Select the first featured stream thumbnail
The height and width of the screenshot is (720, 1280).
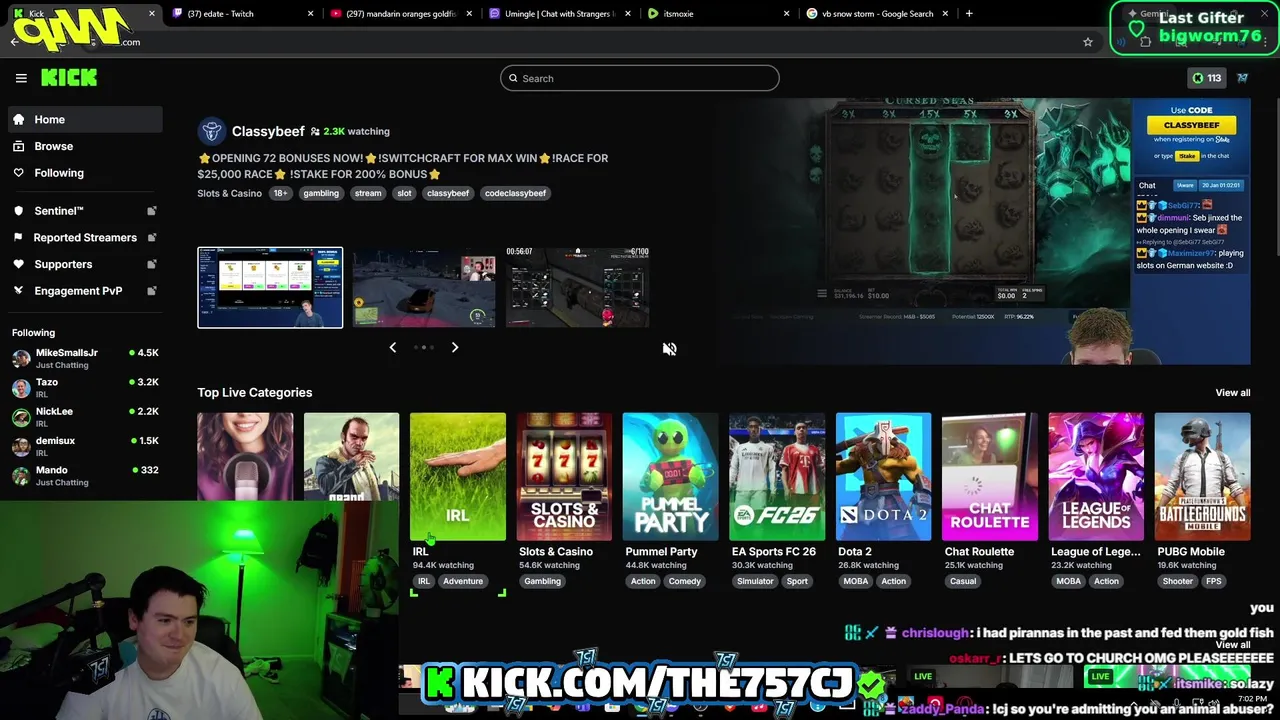(270, 287)
